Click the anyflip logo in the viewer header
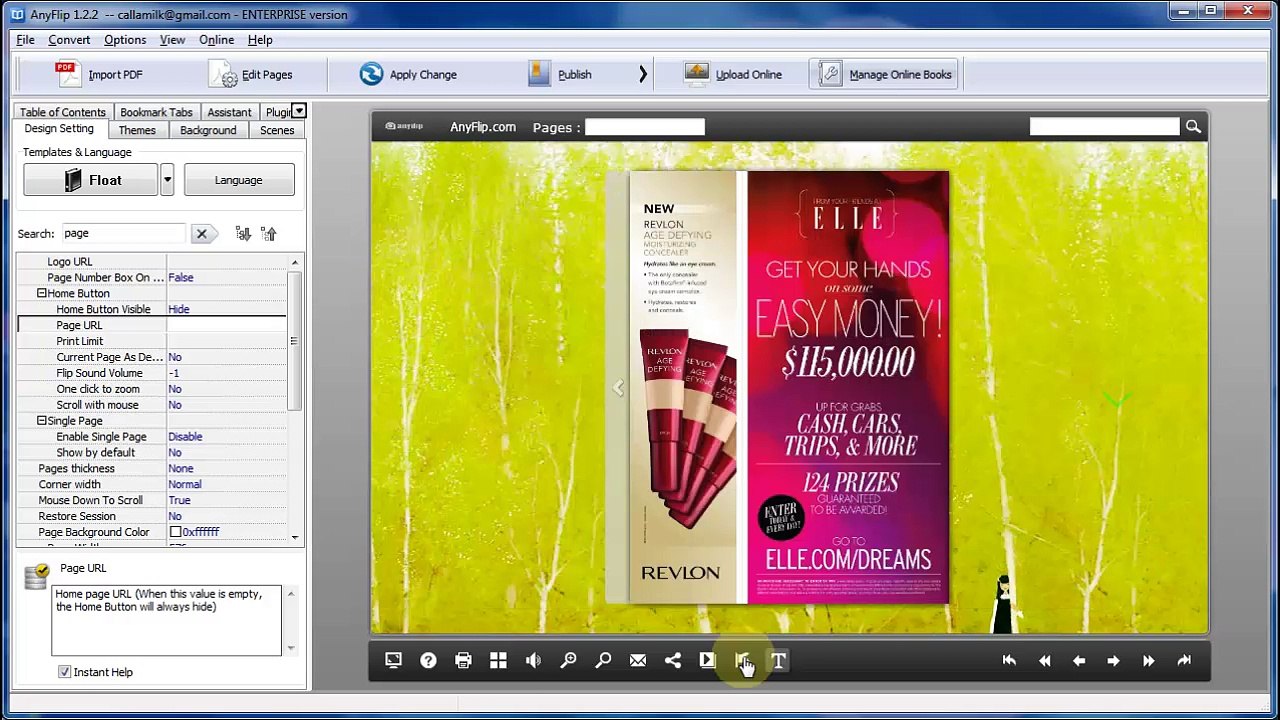The image size is (1280, 720). (404, 127)
